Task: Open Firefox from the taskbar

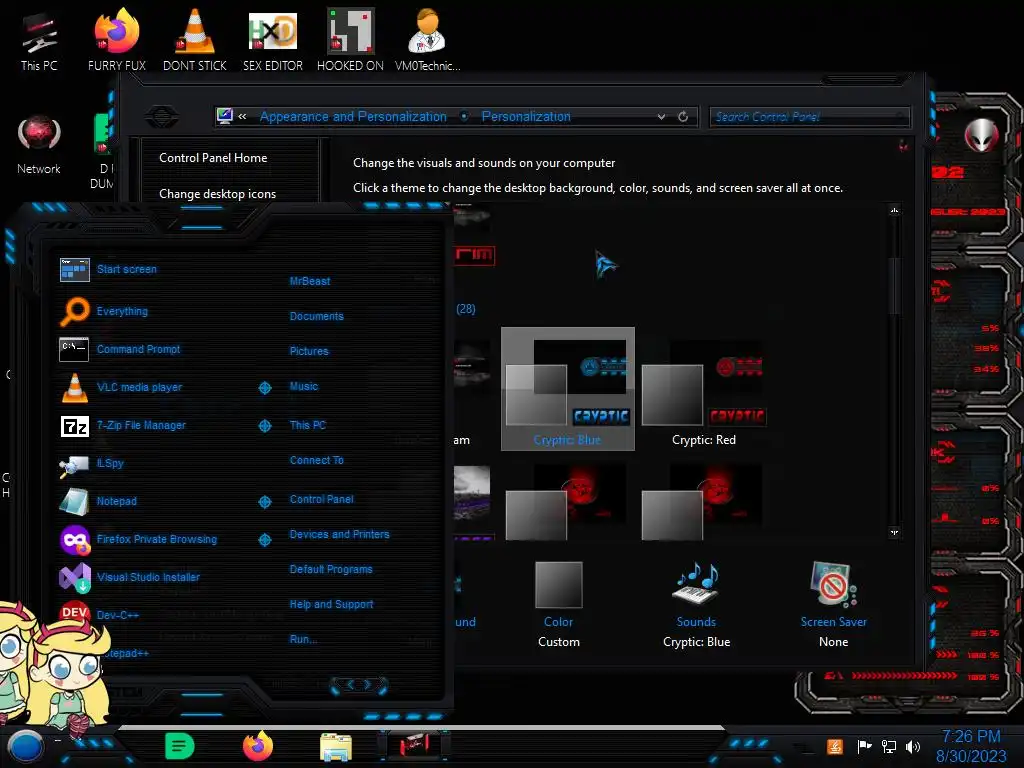Action: tap(258, 746)
